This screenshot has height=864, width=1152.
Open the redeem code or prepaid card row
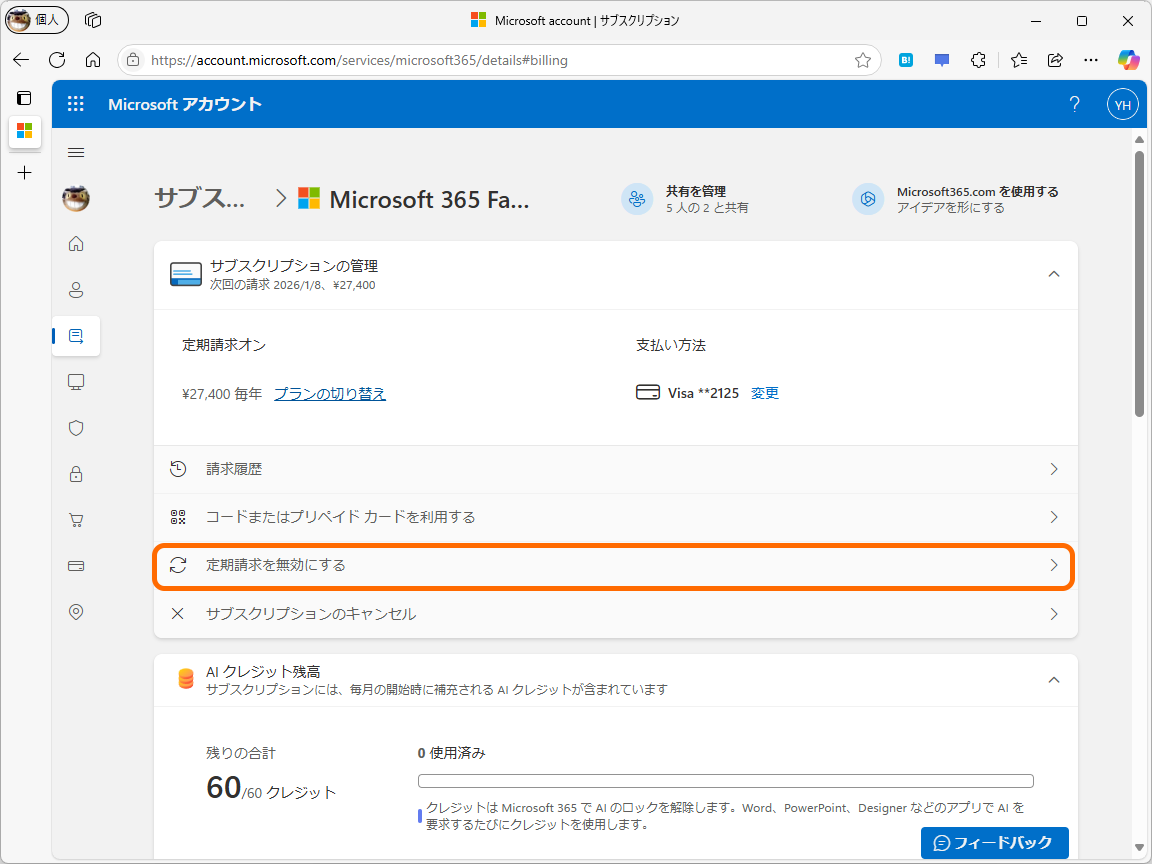click(x=613, y=517)
